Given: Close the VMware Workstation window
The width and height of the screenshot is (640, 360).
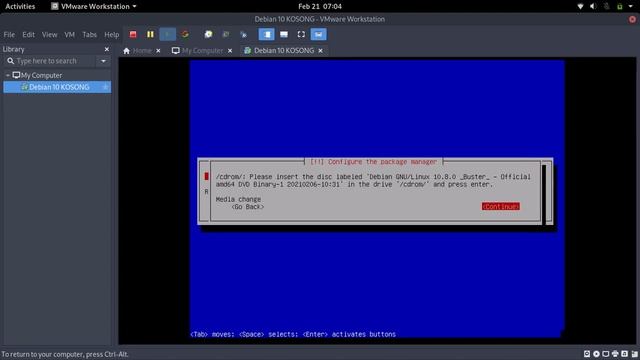Looking at the screenshot, I should coord(632,19).
